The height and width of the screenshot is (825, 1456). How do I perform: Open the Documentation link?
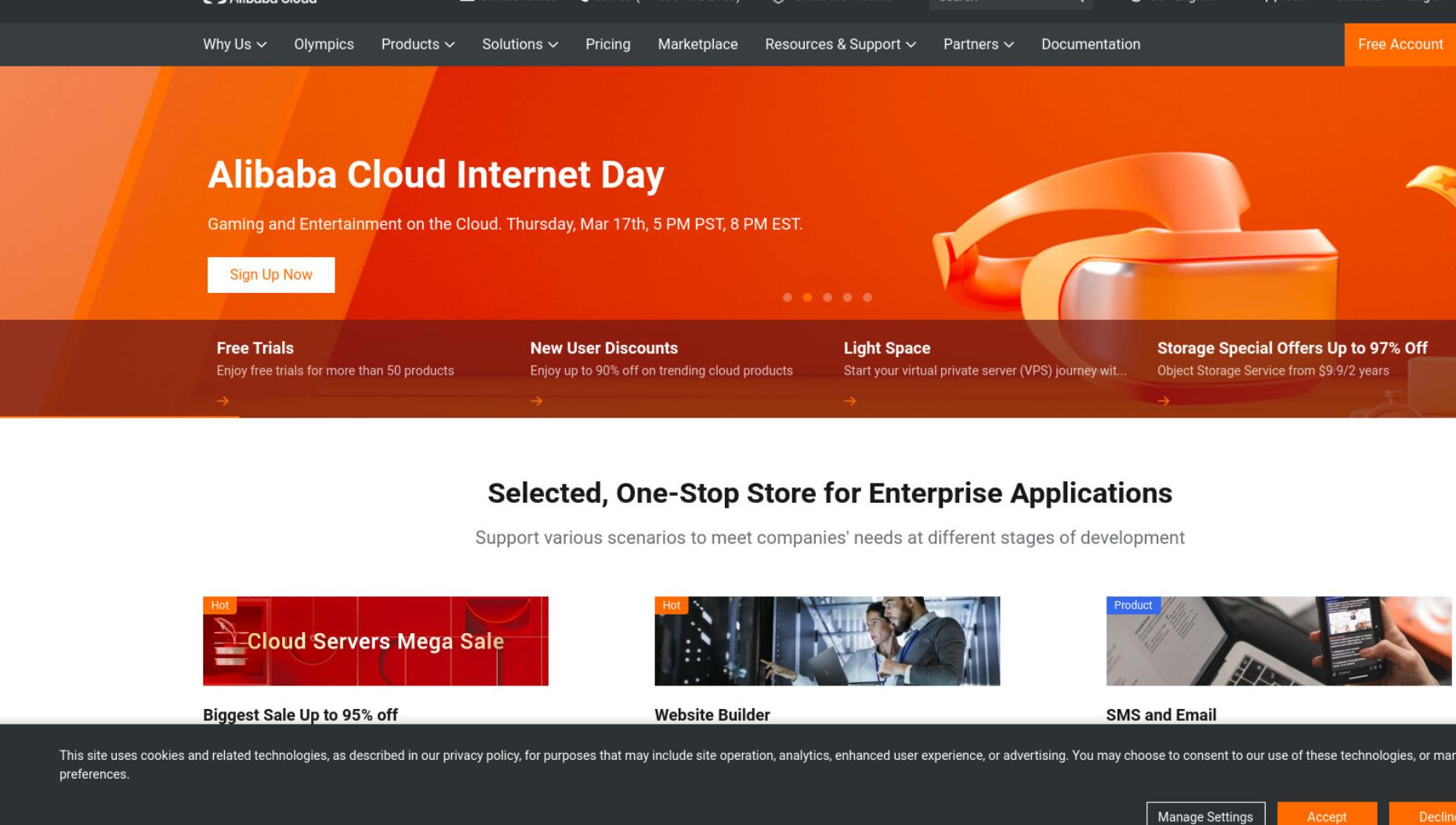pyautogui.click(x=1090, y=45)
